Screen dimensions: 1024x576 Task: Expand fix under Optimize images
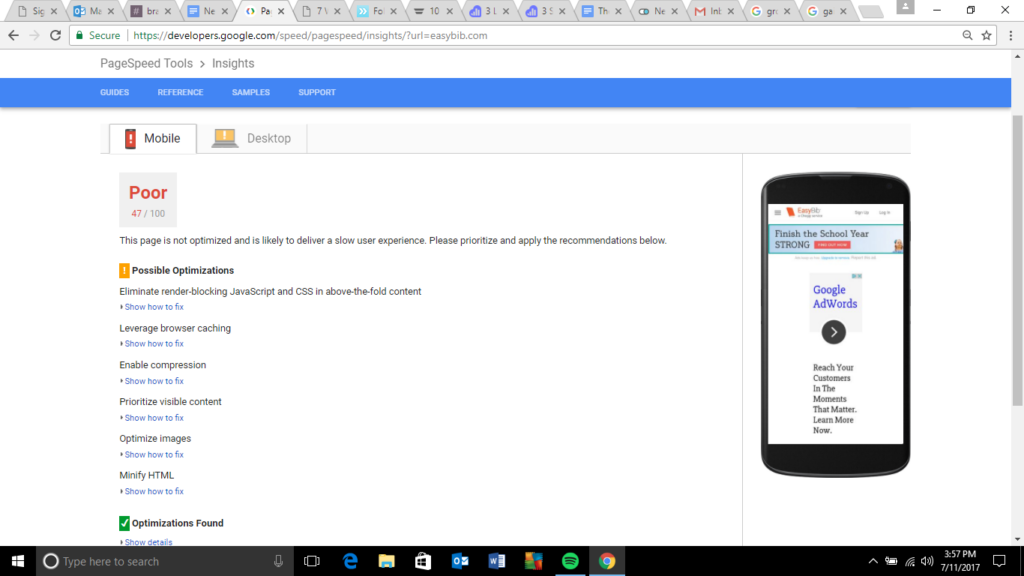(153, 455)
